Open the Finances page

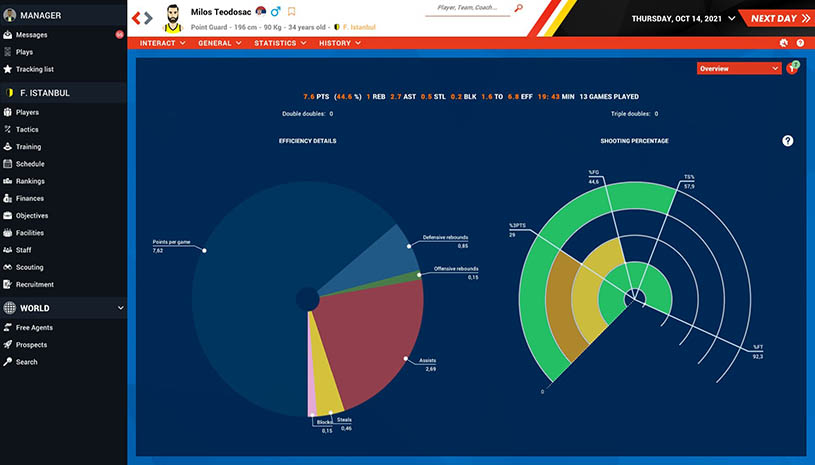pyautogui.click(x=30, y=198)
